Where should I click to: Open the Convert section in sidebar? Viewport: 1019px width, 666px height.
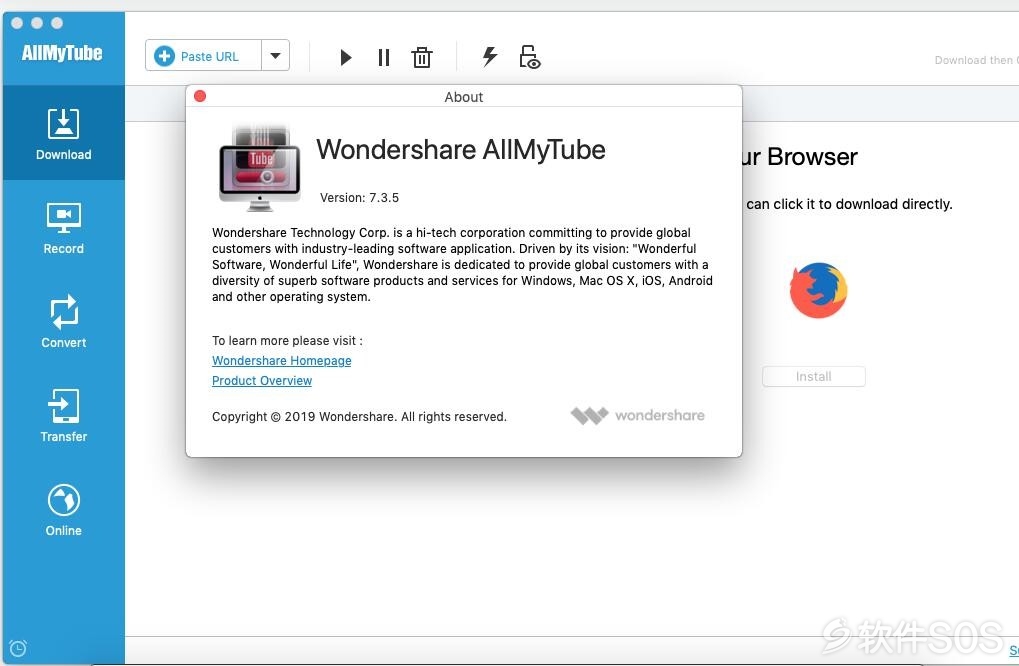64,322
